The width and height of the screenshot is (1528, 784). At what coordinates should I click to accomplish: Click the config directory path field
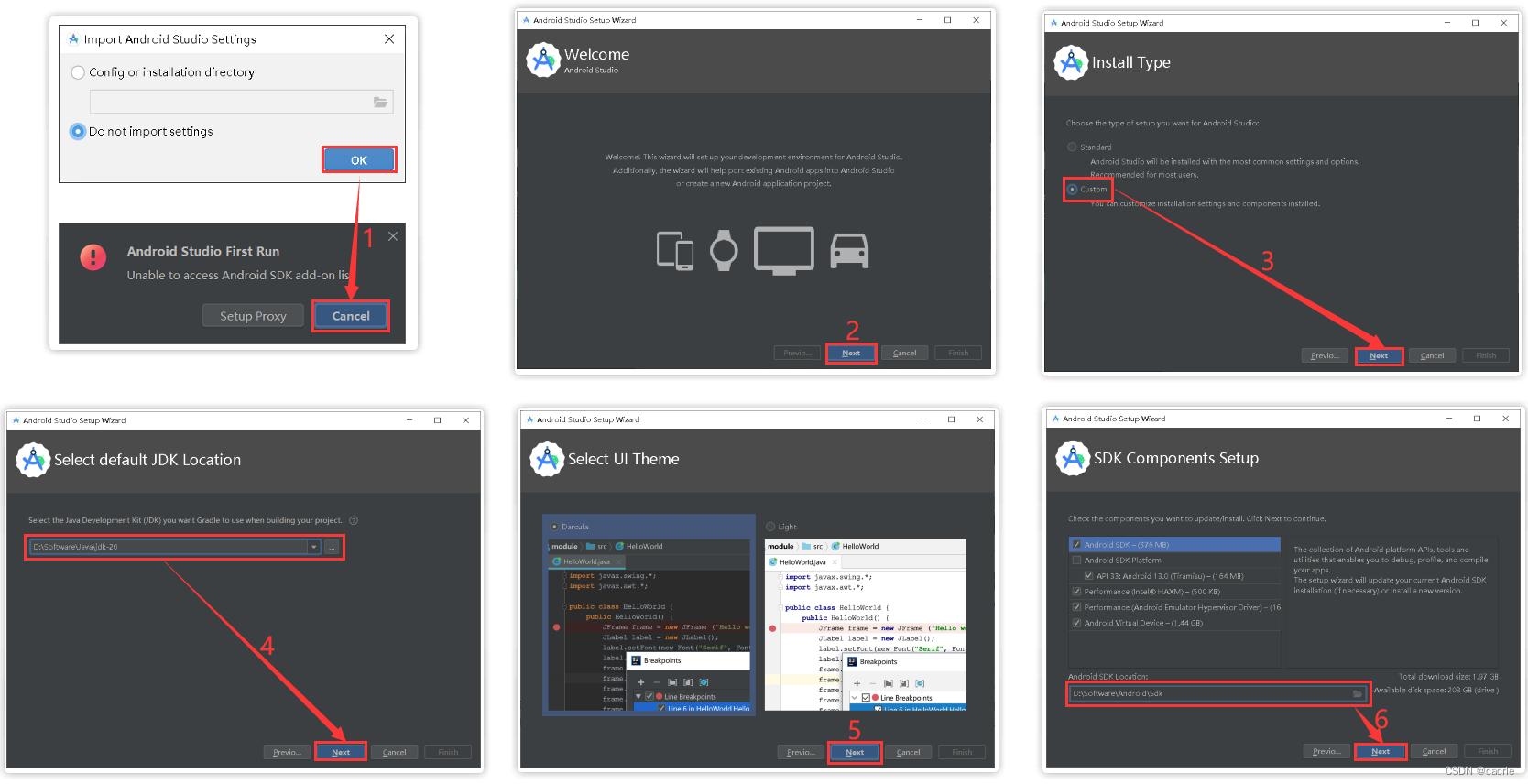(242, 102)
